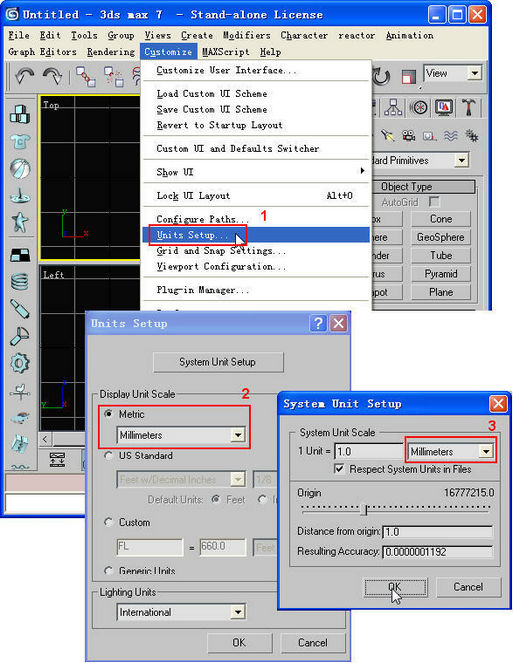
Task: Toggle the AutoGrid checkbox
Action: 433,202
